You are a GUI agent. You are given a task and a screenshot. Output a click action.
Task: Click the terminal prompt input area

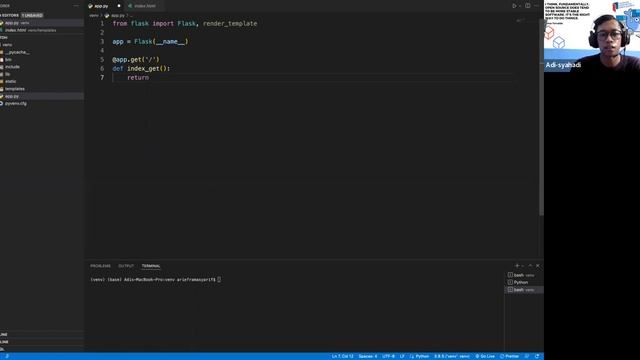pyautogui.click(x=219, y=280)
